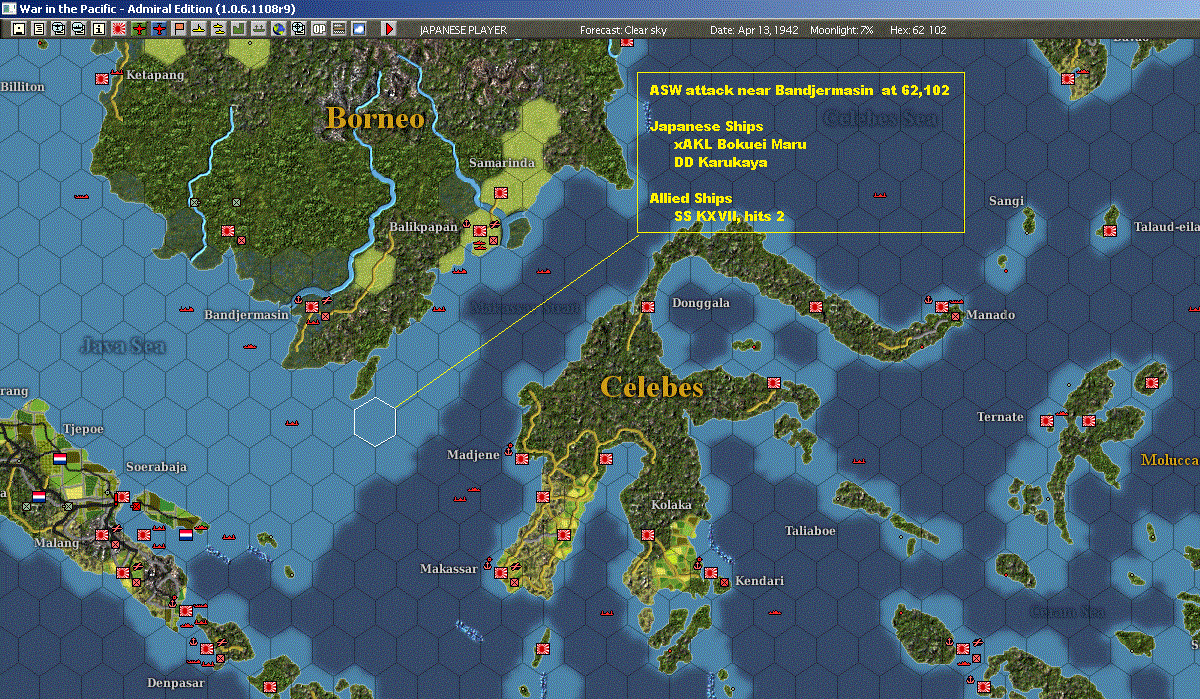Click the info 'i' toolbar icon
Image resolution: width=1200 pixels, height=699 pixels.
98,29
